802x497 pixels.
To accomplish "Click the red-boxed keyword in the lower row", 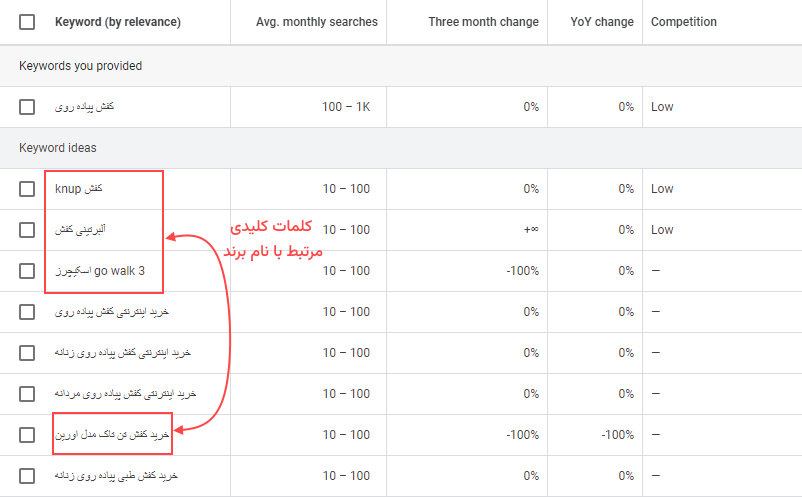I will [x=113, y=435].
